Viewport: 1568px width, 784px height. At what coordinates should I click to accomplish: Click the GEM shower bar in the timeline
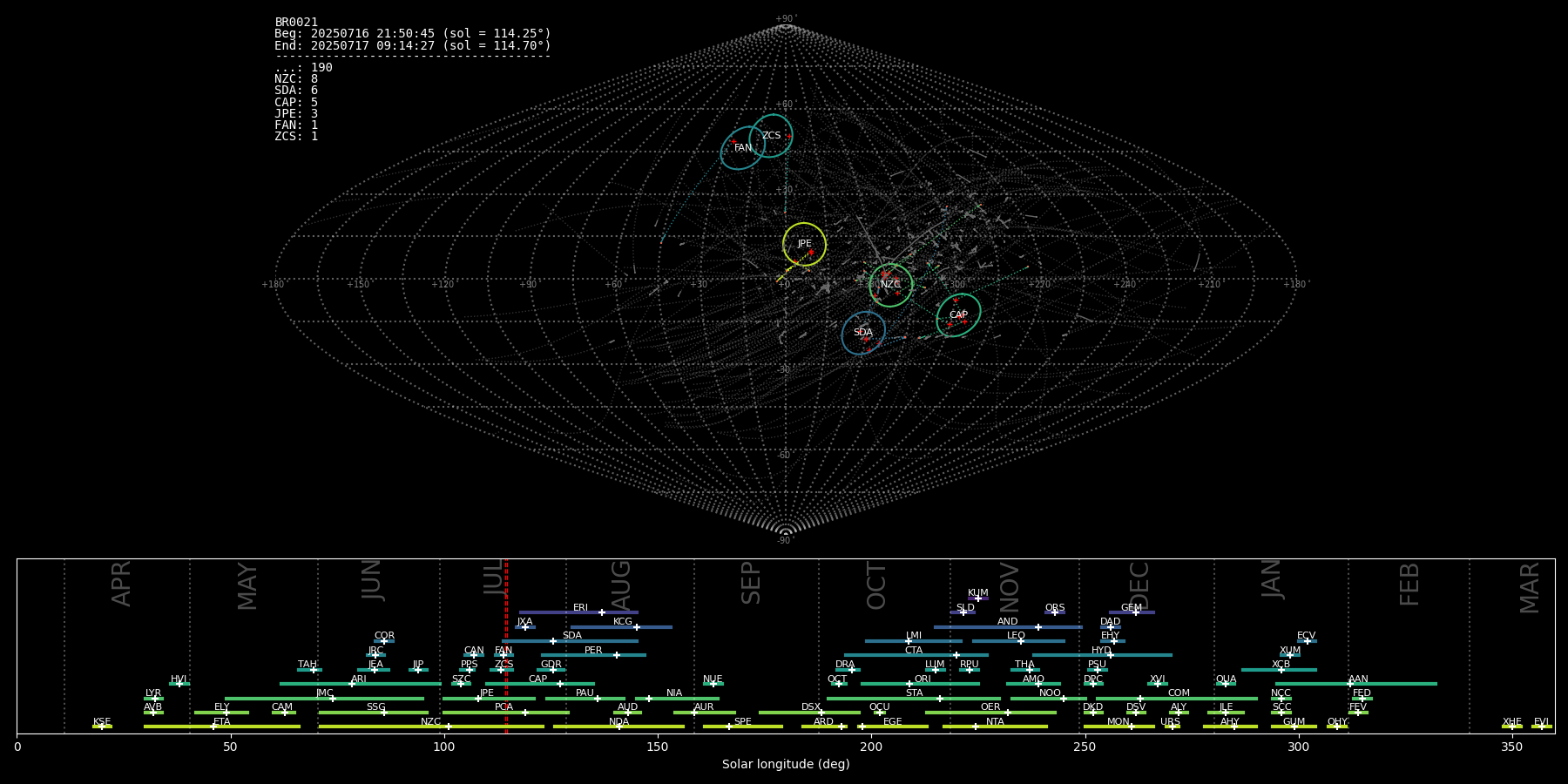pos(1132,612)
